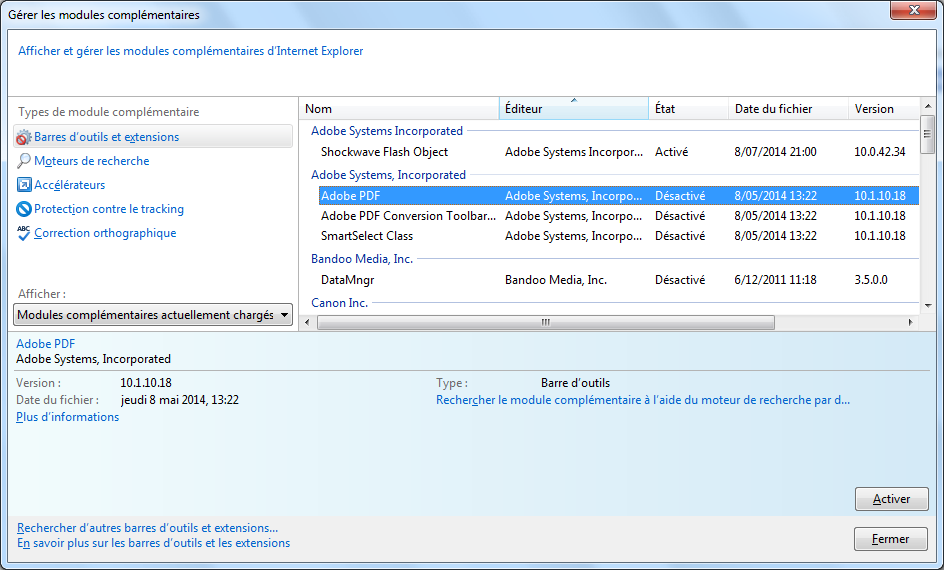
Task: Collapse the Adobe Systems, Incorporated group
Action: pos(388,175)
